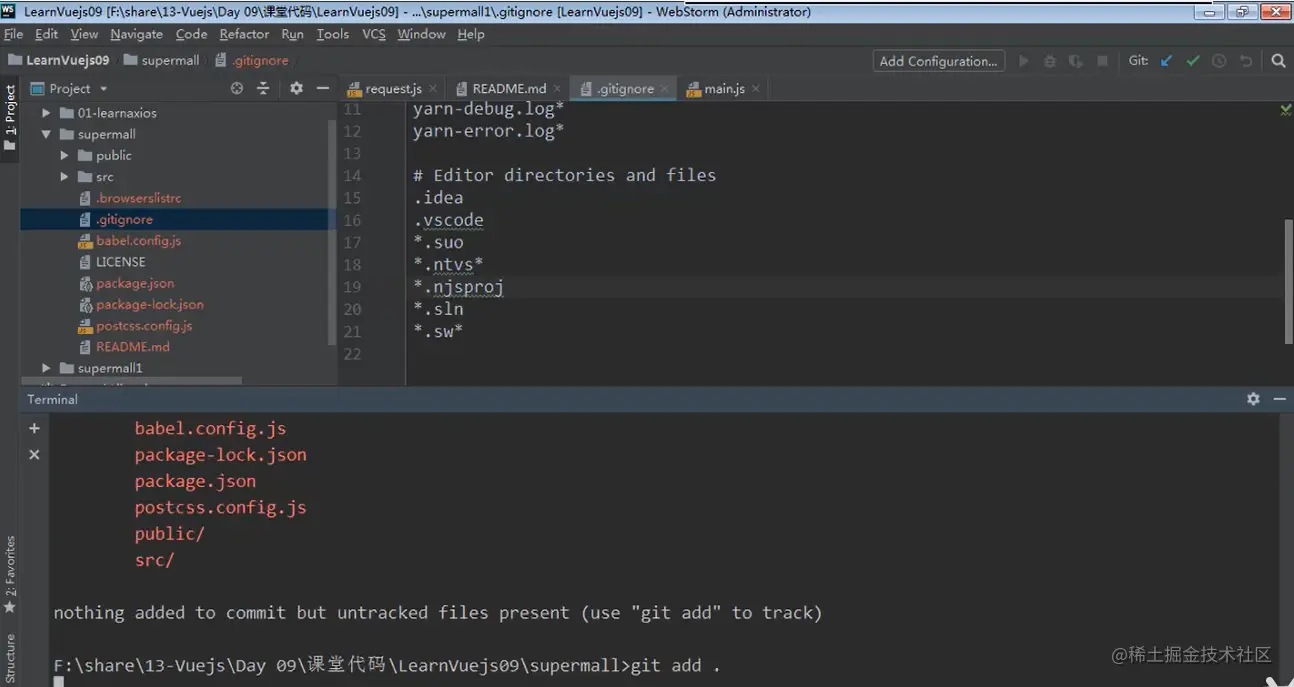Open Terminal panel settings gear
Screen dimensions: 1294x687
1253,399
